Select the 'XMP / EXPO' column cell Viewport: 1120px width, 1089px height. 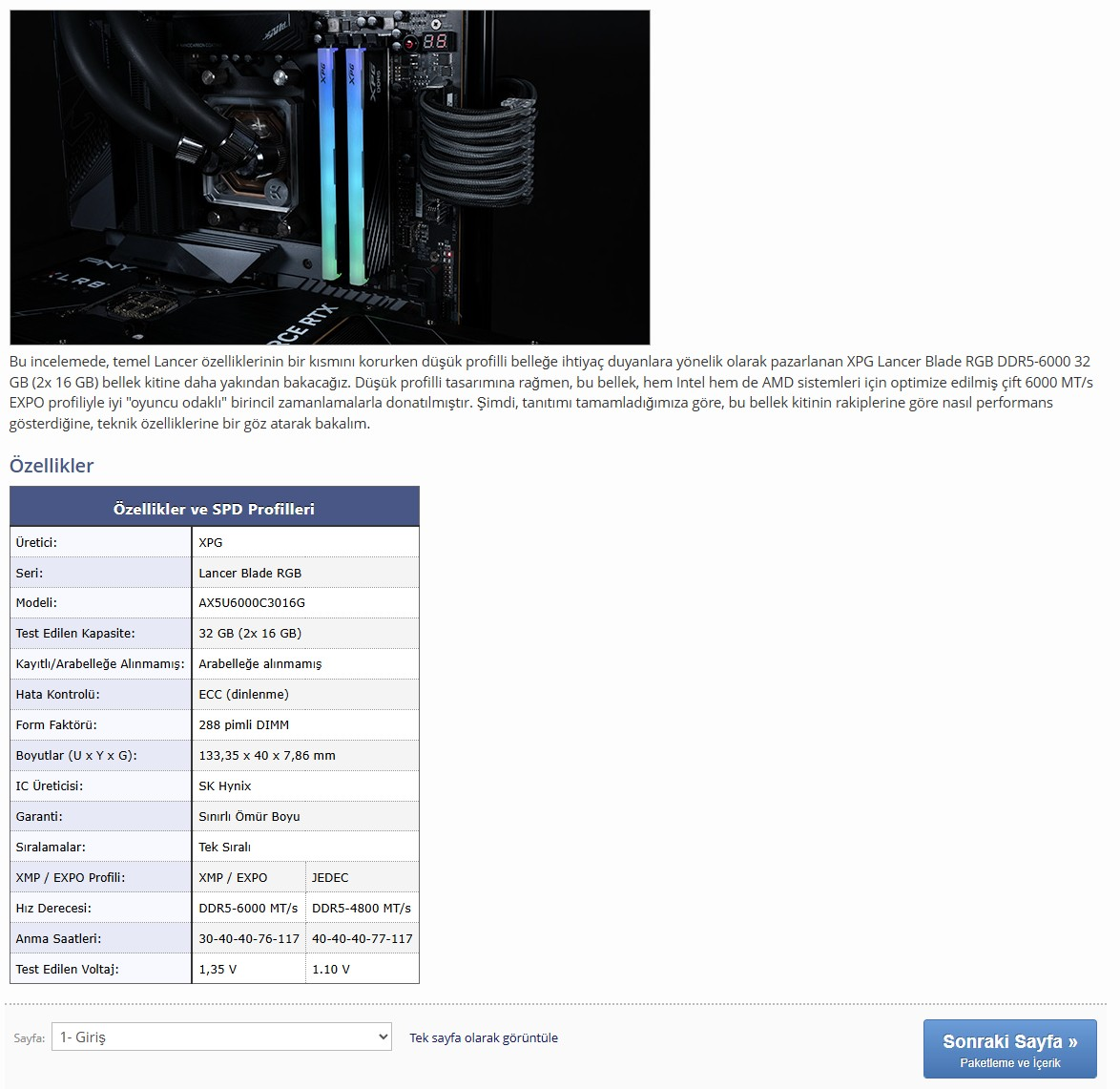tap(249, 877)
